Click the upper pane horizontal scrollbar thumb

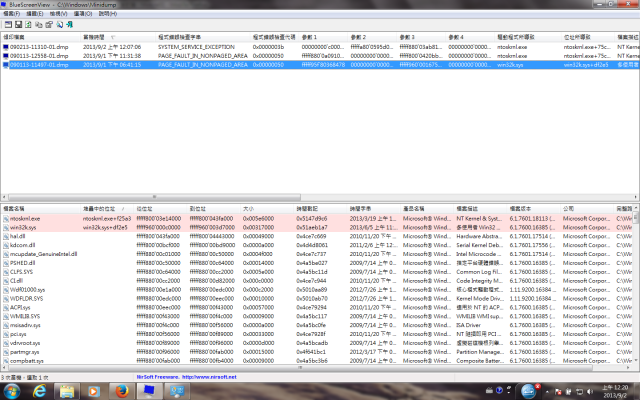[x=154, y=197]
